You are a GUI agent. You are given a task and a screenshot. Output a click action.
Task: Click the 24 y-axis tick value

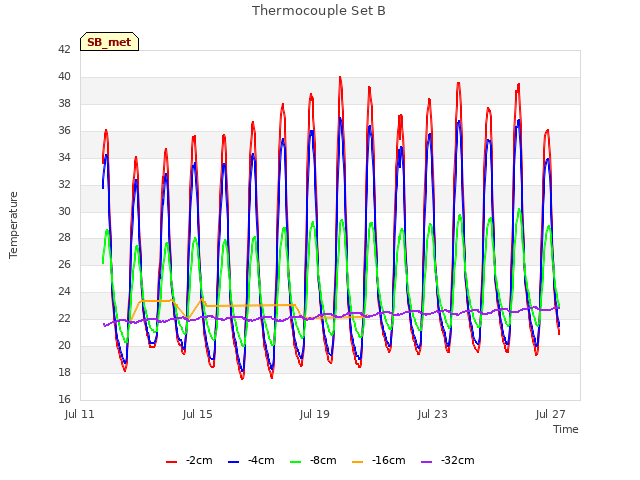[64, 291]
